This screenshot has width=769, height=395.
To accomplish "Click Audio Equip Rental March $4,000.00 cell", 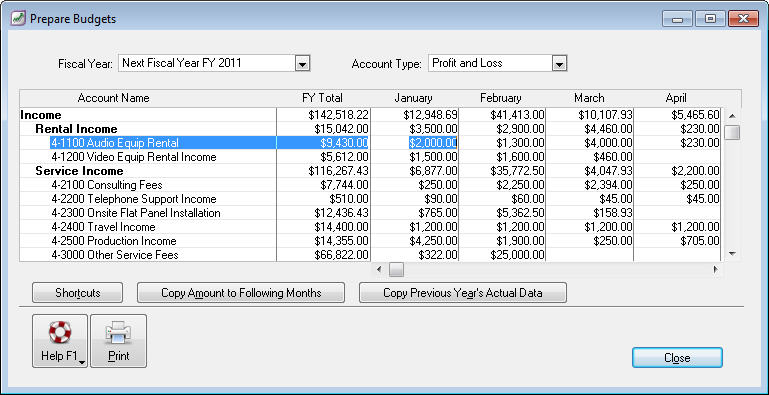I will coord(590,143).
